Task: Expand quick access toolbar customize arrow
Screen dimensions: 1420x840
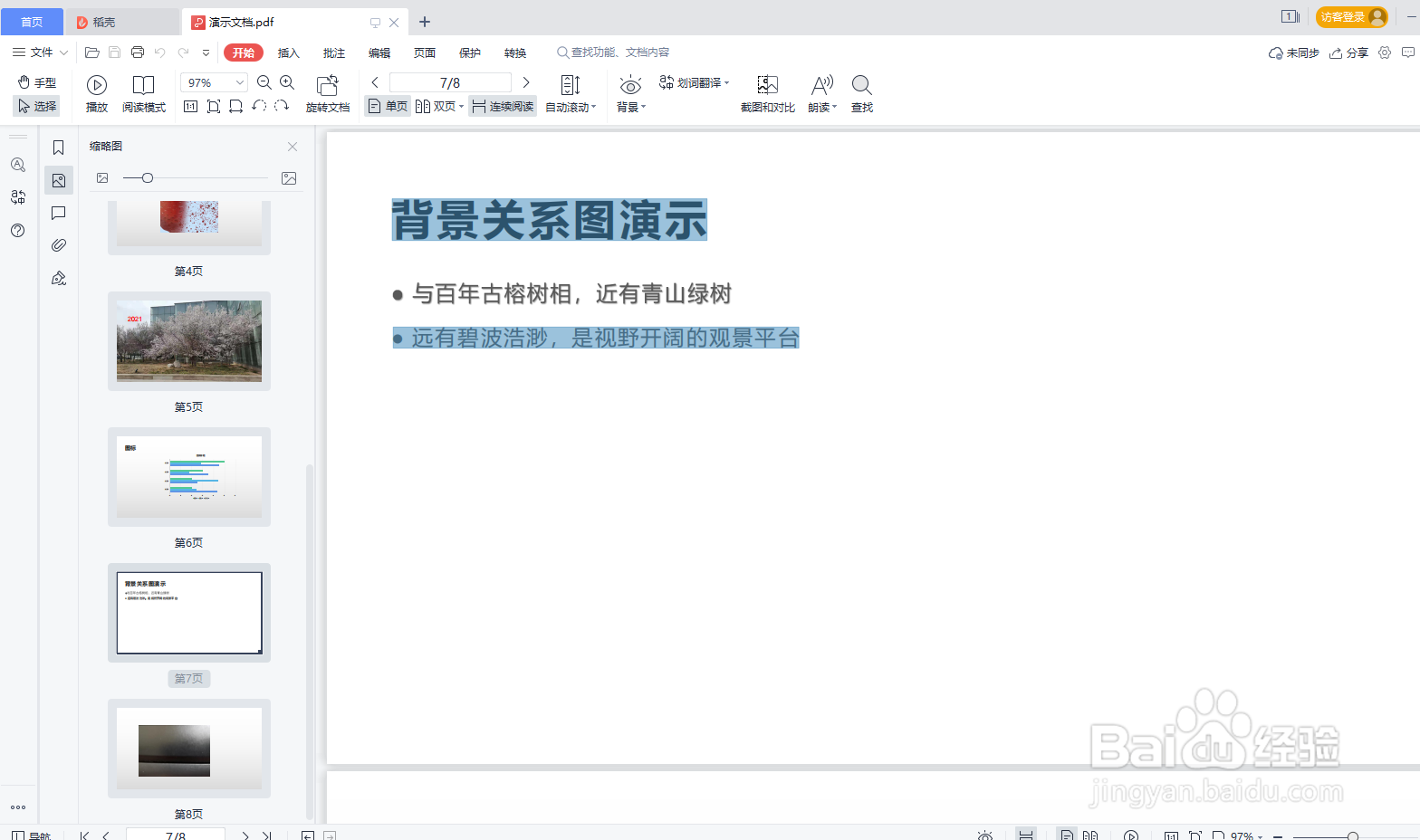Action: [x=206, y=52]
